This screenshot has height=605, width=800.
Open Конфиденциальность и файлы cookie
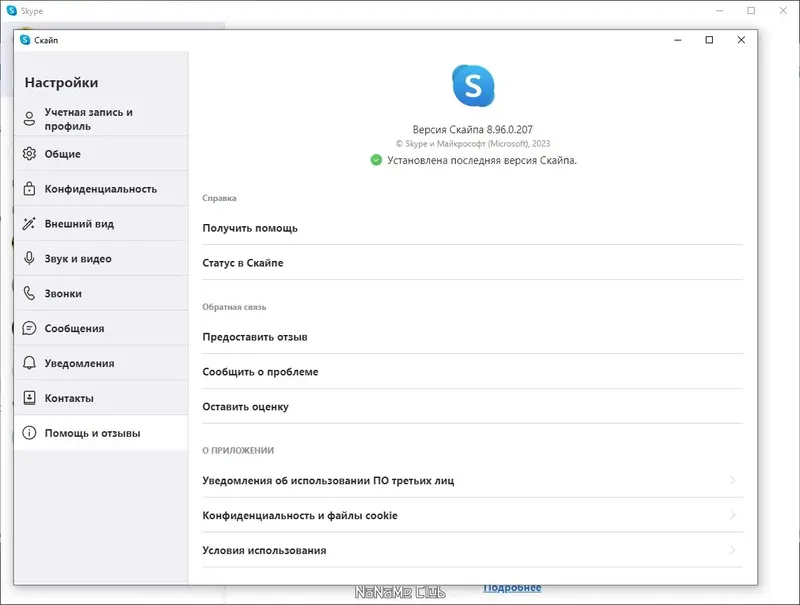pos(472,515)
